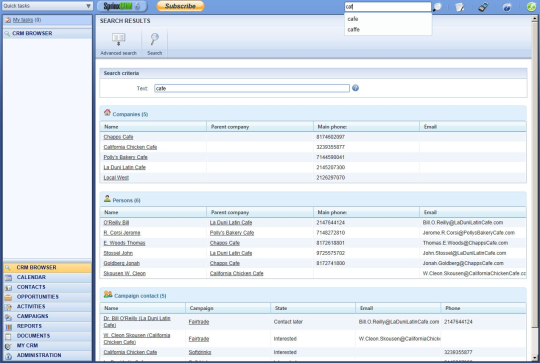Click the Text search criteria field
The width and height of the screenshot is (540, 363).
click(x=252, y=89)
